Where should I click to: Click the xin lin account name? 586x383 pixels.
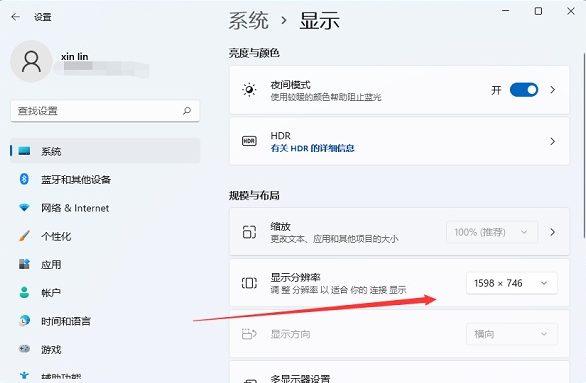[x=75, y=56]
